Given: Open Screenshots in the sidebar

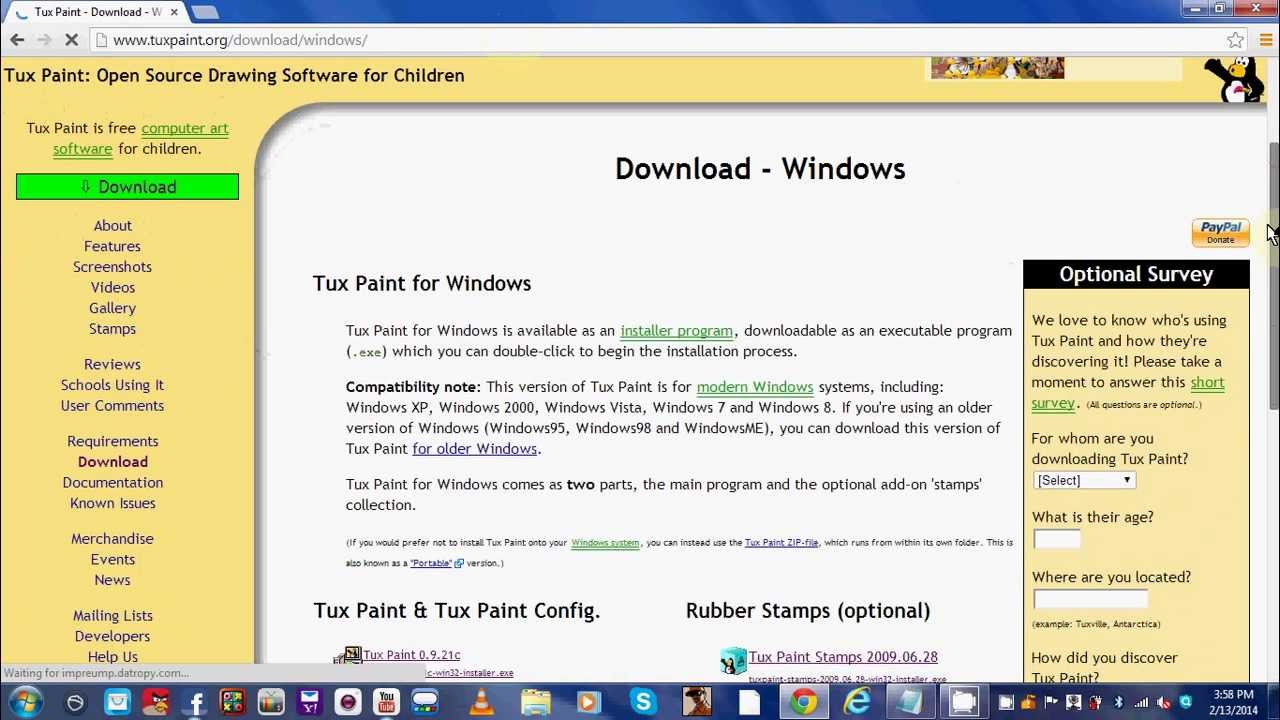Looking at the screenshot, I should (x=112, y=267).
